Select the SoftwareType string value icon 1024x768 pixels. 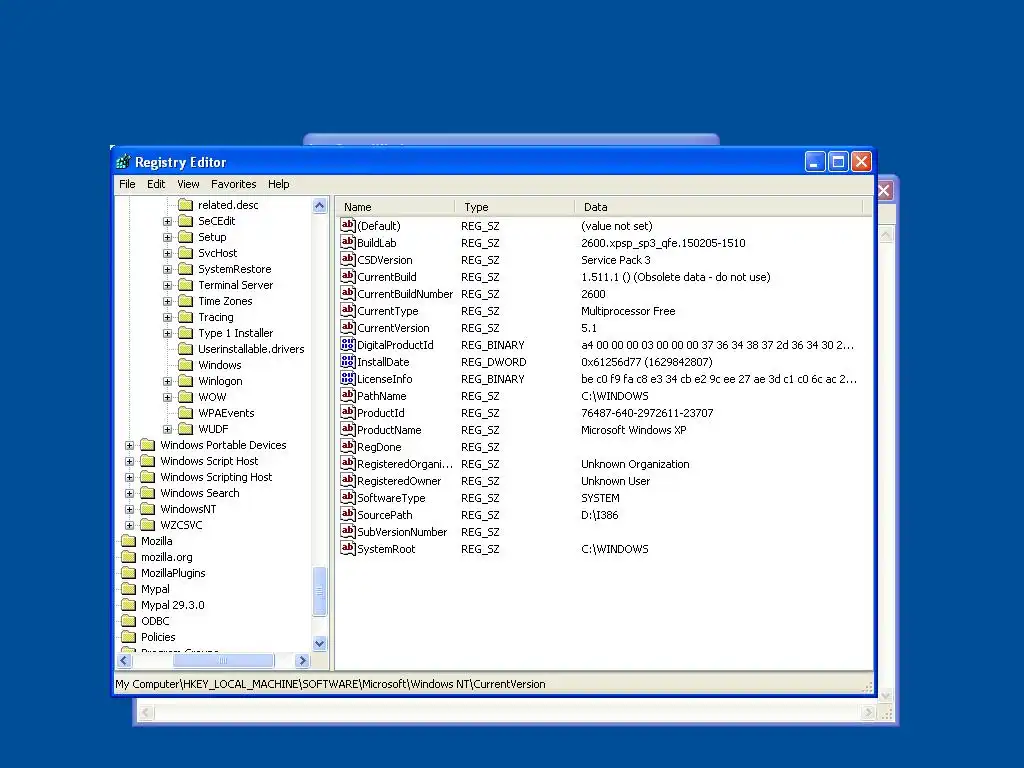pyautogui.click(x=347, y=497)
